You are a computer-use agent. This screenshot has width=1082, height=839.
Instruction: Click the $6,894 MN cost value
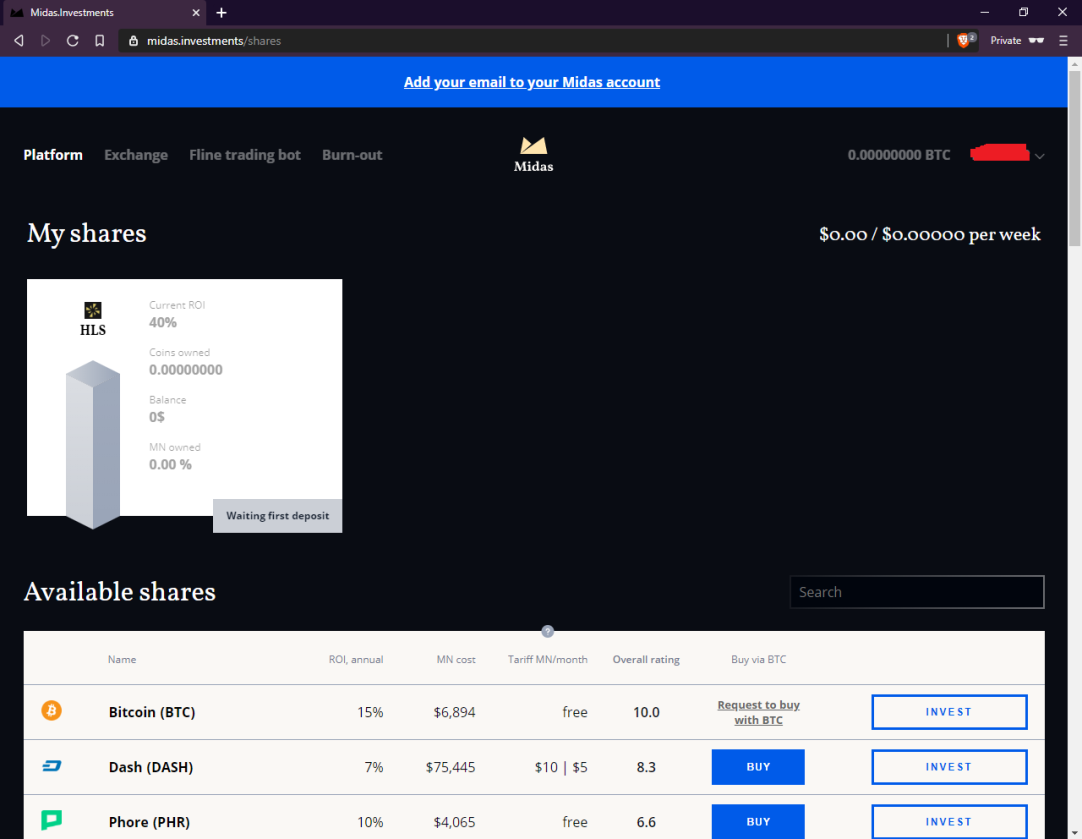[454, 712]
